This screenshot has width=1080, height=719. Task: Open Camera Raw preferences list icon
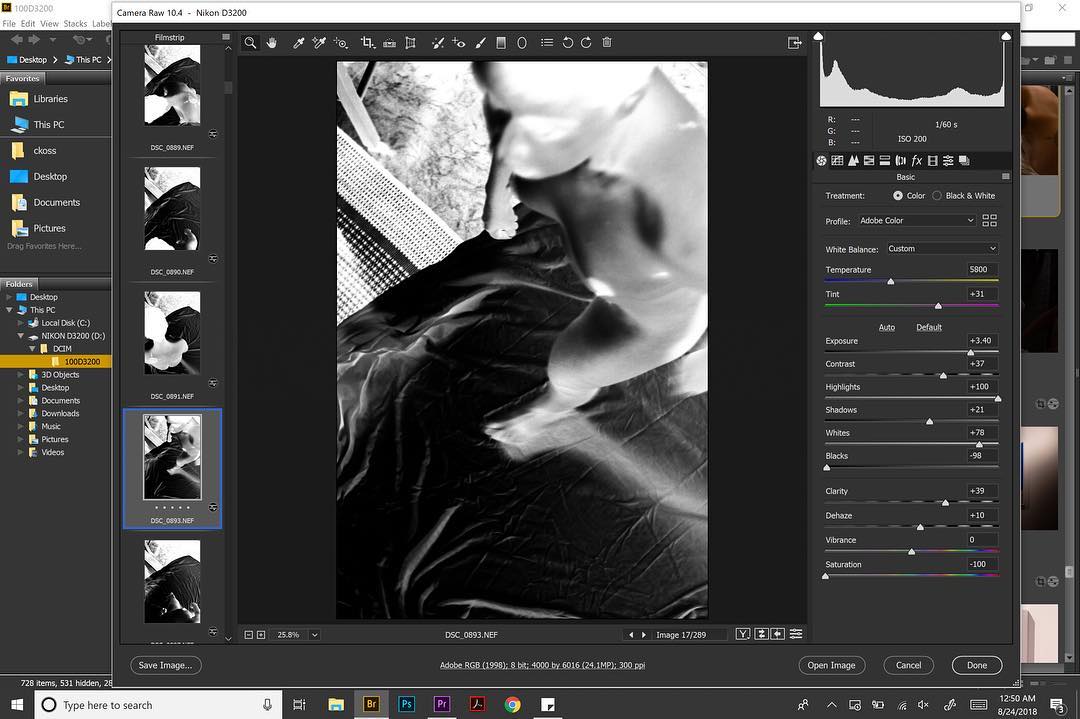click(547, 43)
